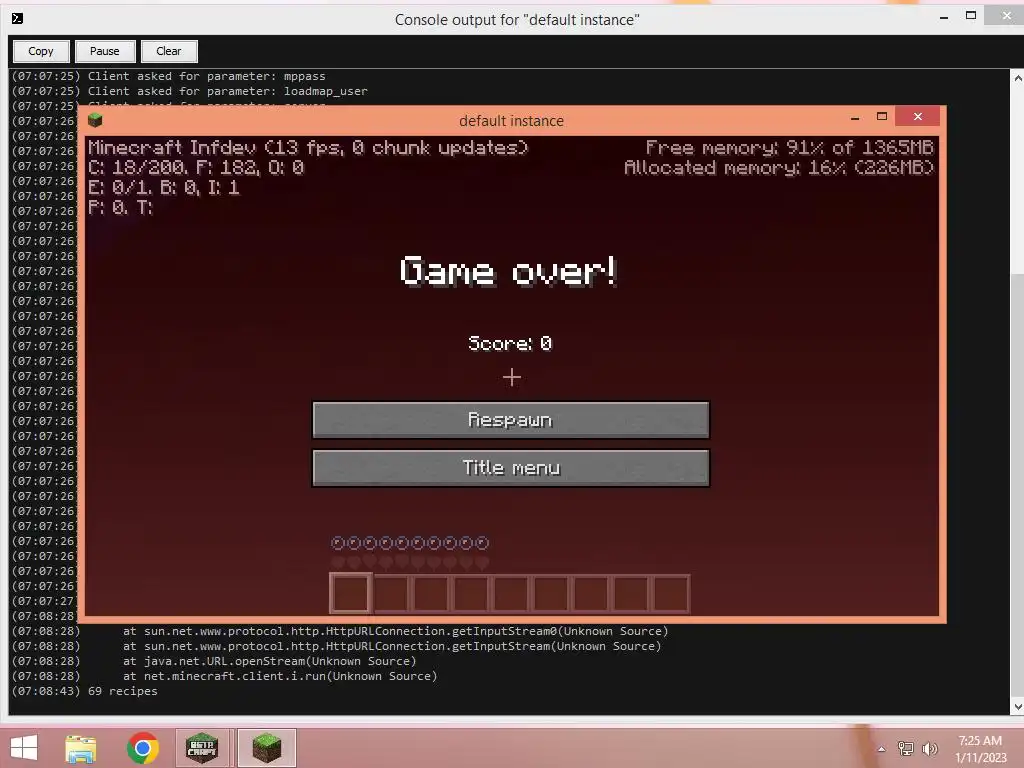
Task: Maximize the default instance window
Action: pyautogui.click(x=882, y=117)
